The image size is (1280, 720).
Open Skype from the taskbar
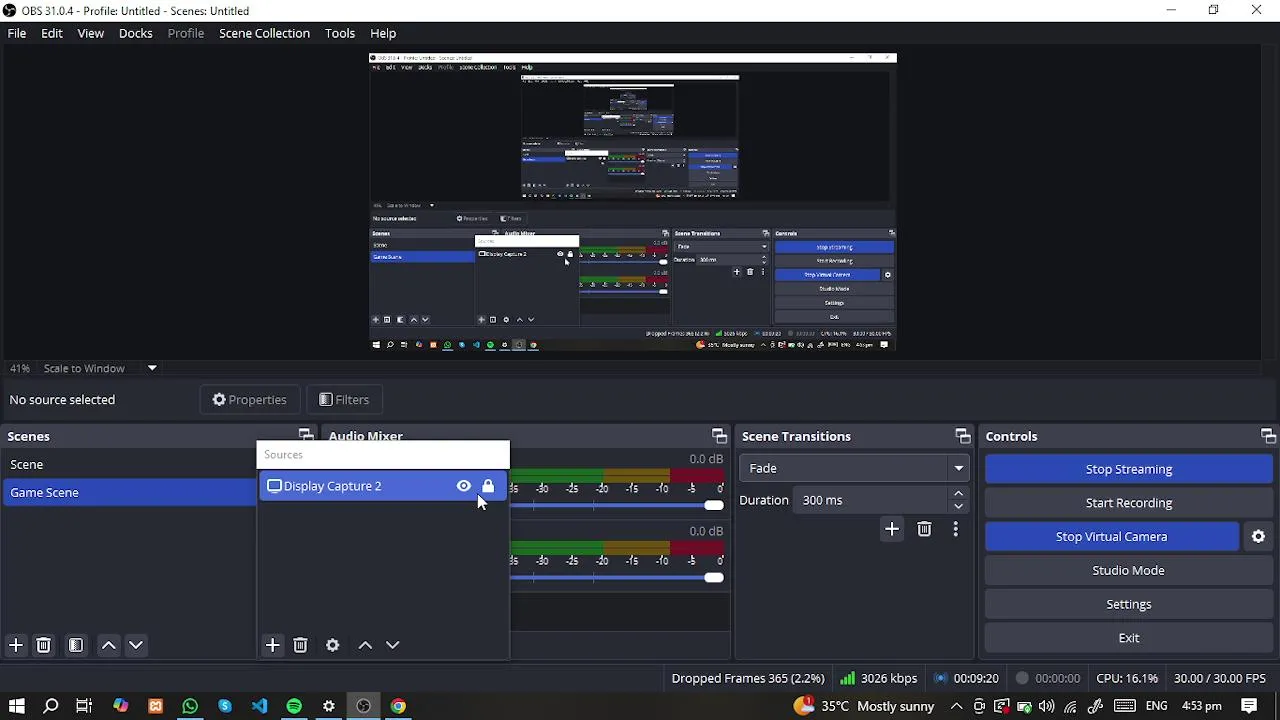point(225,706)
